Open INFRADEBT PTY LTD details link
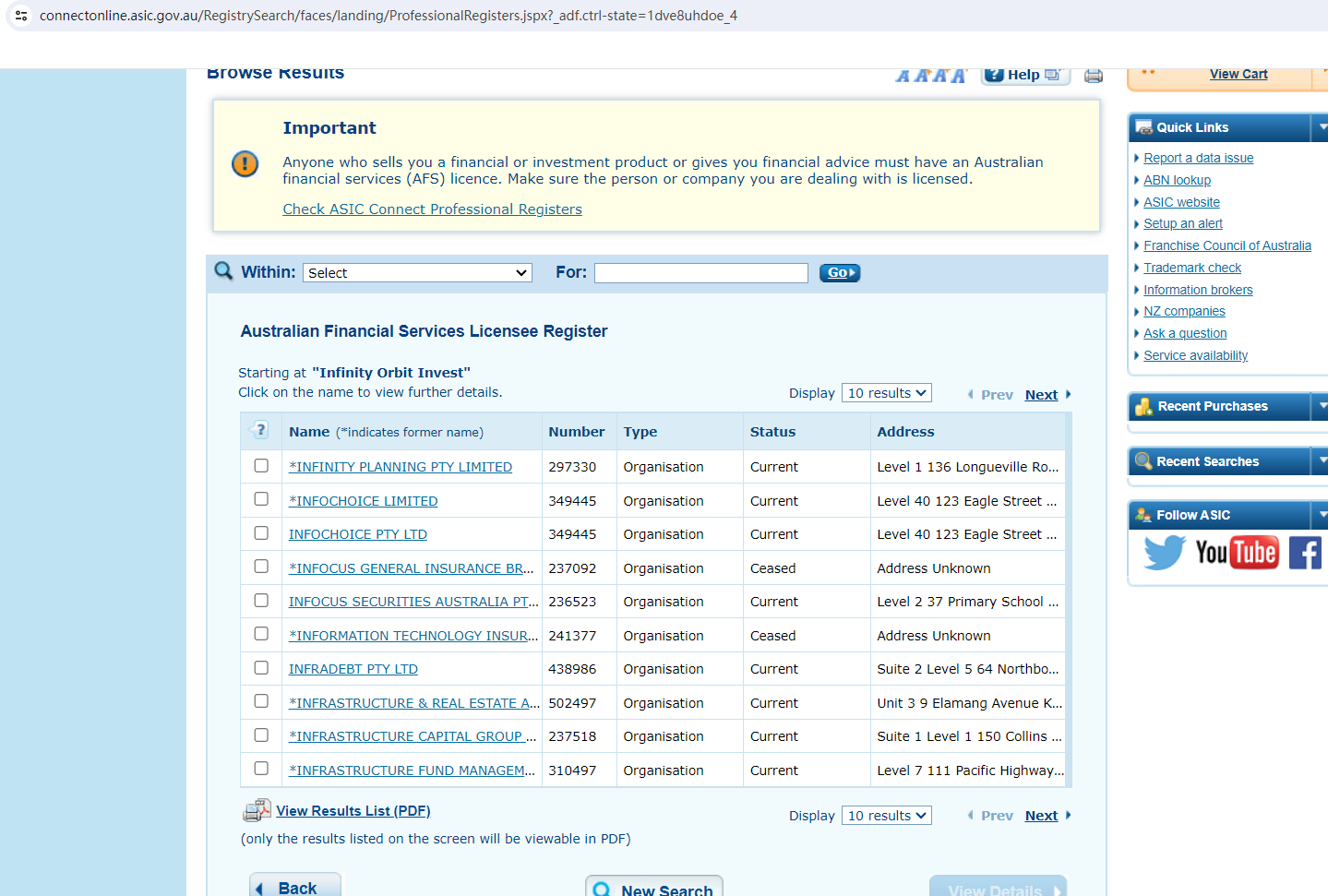This screenshot has width=1328, height=896. click(353, 669)
